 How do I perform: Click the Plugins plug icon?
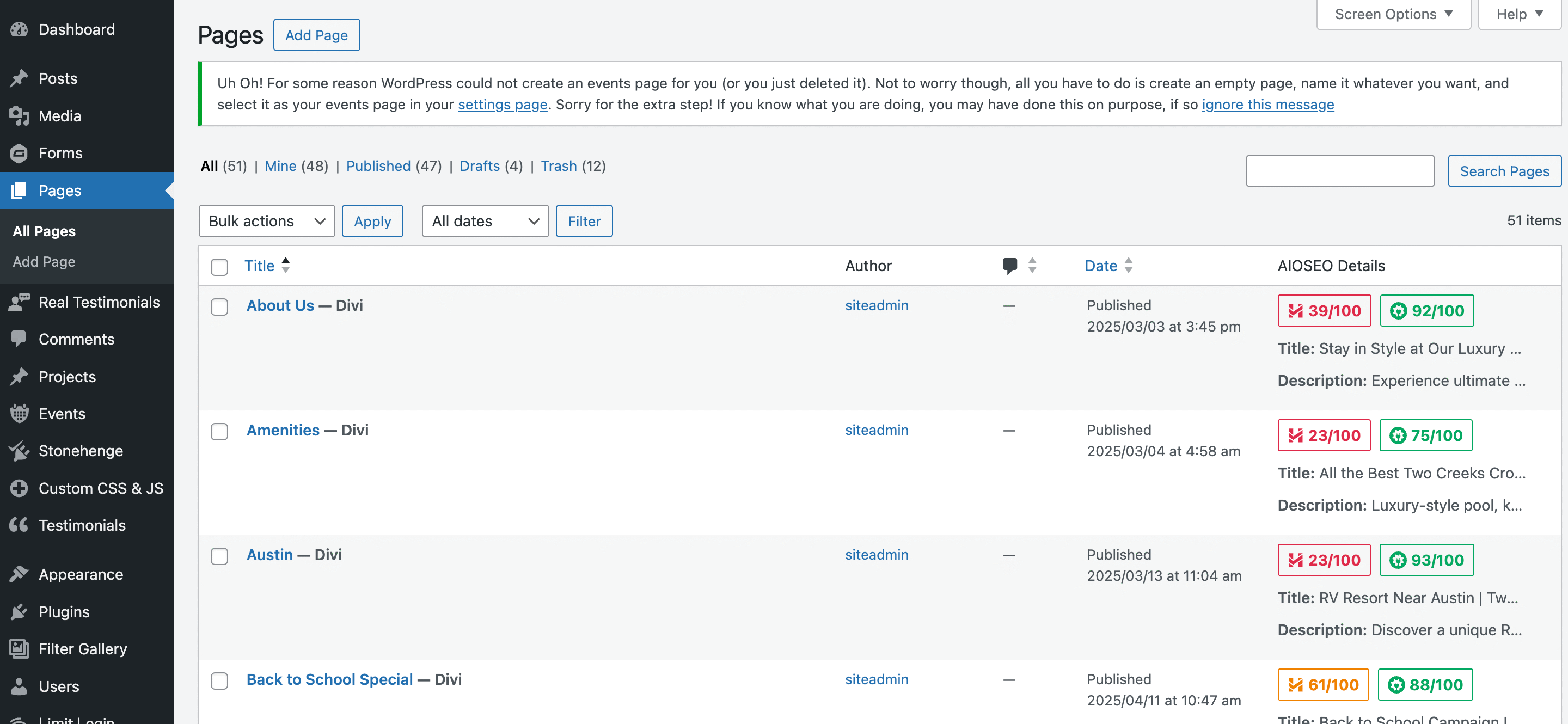pos(19,611)
